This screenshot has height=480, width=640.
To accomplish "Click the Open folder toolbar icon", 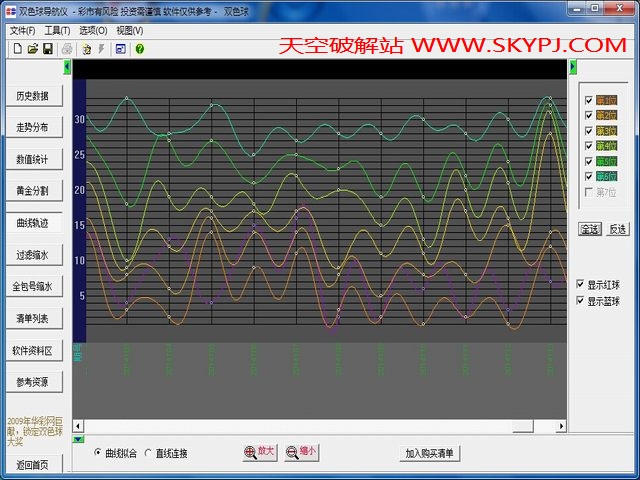I will tap(32, 48).
